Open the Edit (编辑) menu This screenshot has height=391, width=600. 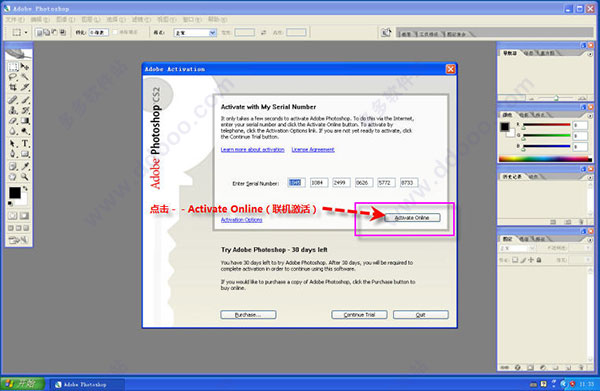click(x=40, y=19)
